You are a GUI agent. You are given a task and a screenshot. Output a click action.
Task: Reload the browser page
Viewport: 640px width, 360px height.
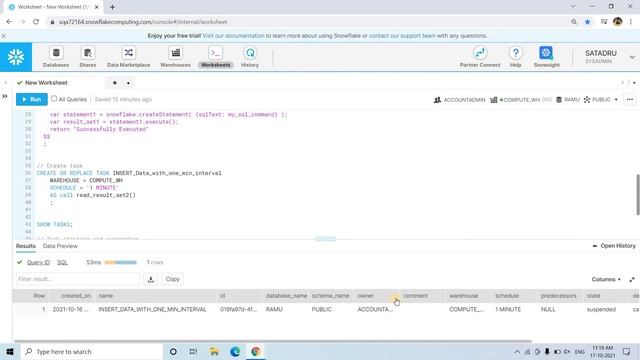pos(36,22)
